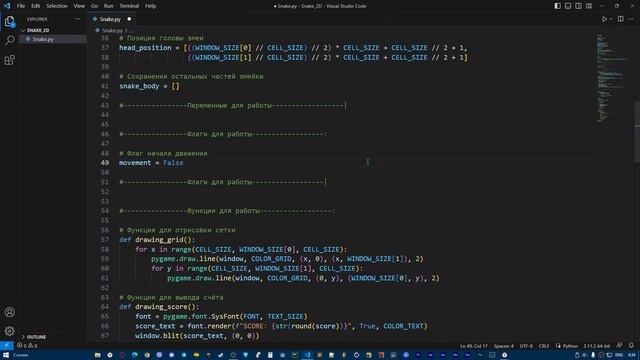Open errors and warnings problems indicator
Screen dimensions: 640x360
pyautogui.click(x=27, y=346)
